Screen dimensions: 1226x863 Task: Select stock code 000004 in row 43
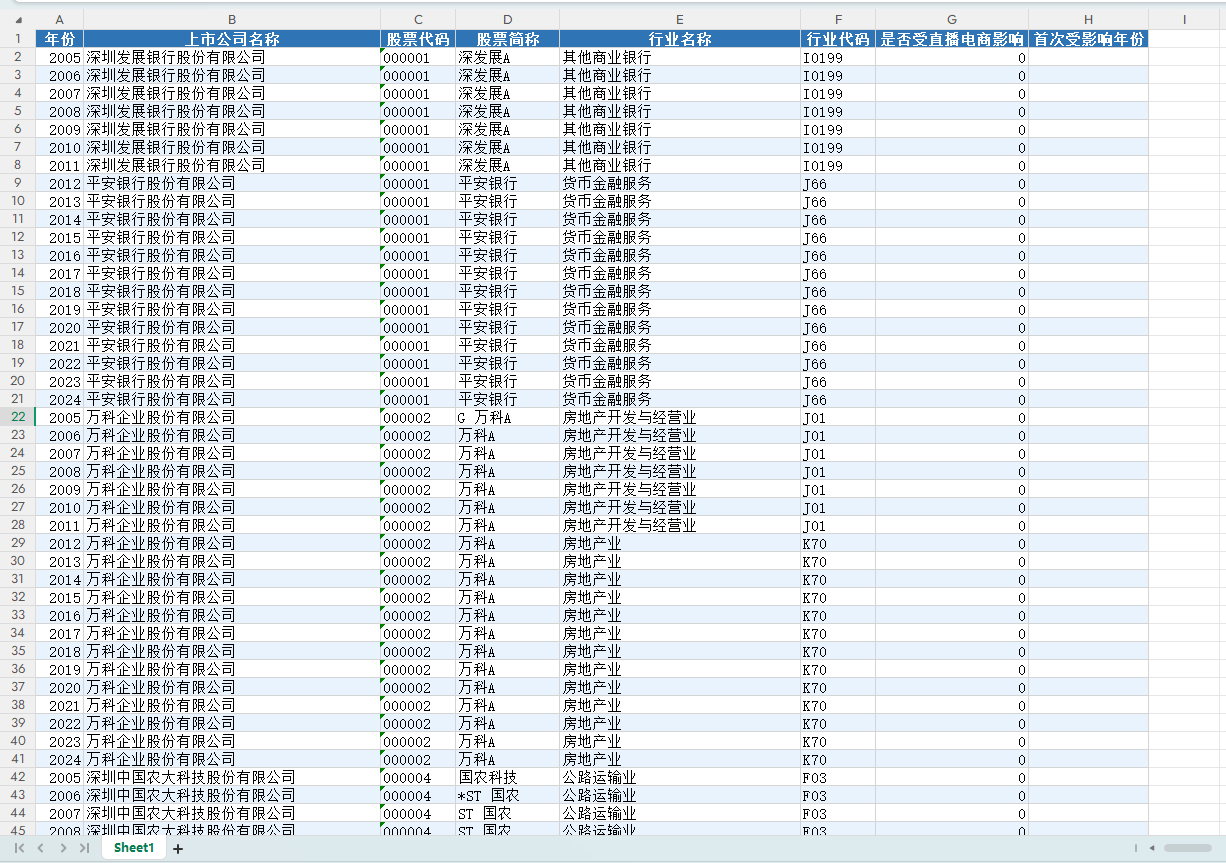coord(418,795)
